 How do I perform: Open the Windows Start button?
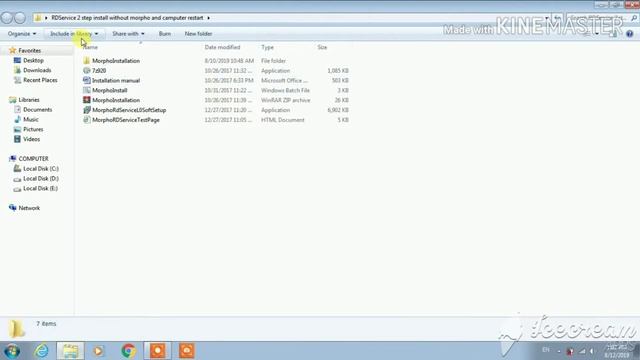pyautogui.click(x=12, y=351)
